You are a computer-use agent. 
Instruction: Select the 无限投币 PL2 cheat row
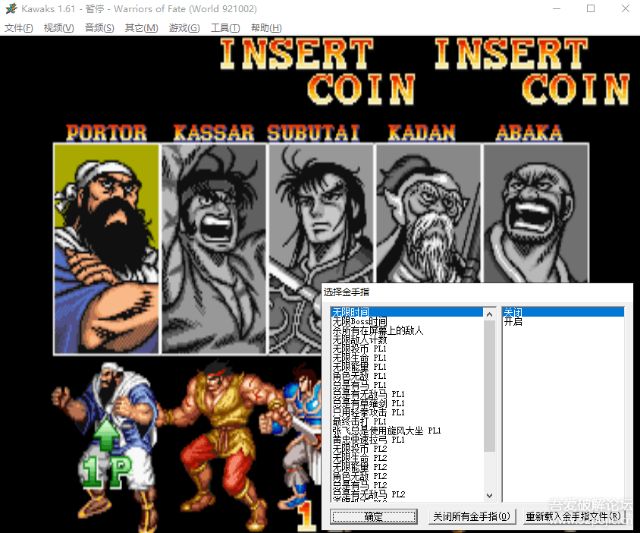tap(407, 449)
